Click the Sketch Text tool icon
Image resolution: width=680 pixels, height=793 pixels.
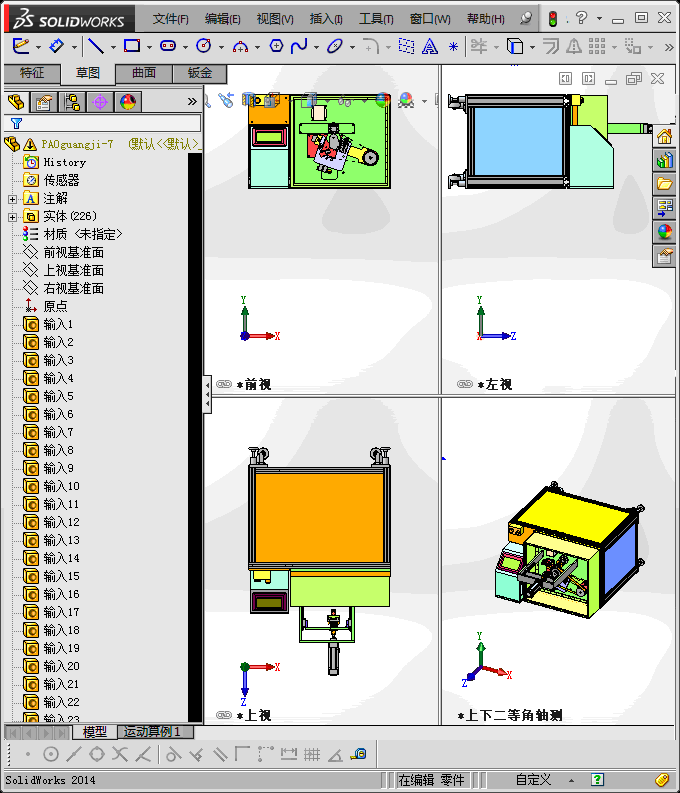tap(430, 47)
